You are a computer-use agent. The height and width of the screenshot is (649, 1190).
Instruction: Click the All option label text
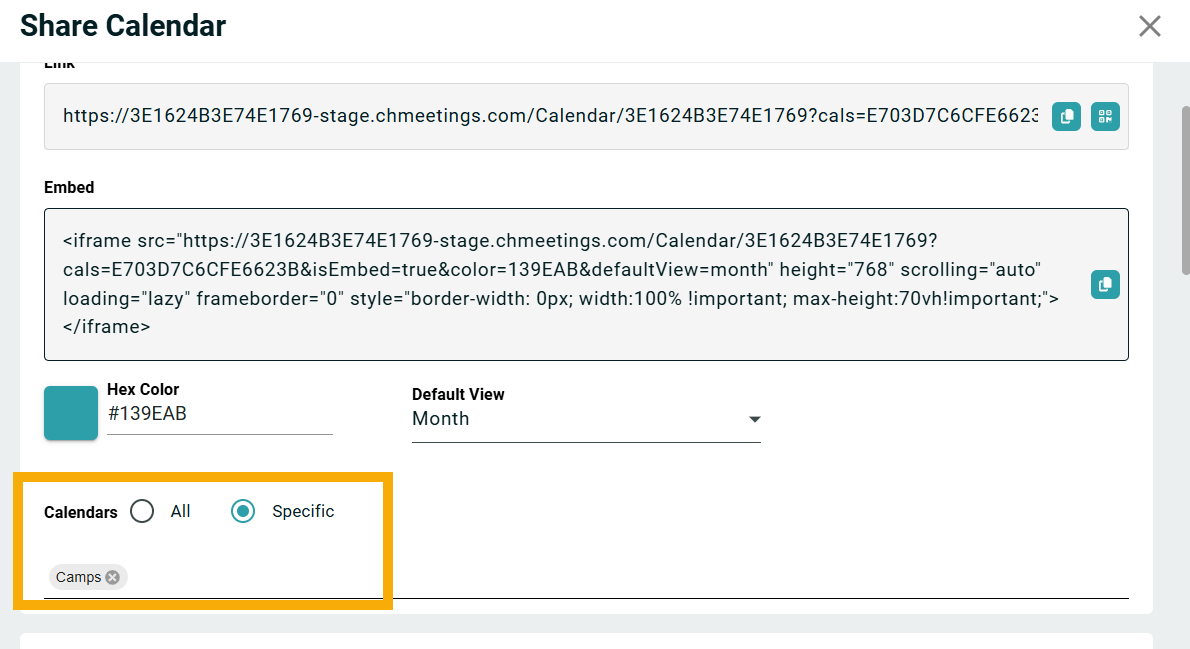point(181,511)
